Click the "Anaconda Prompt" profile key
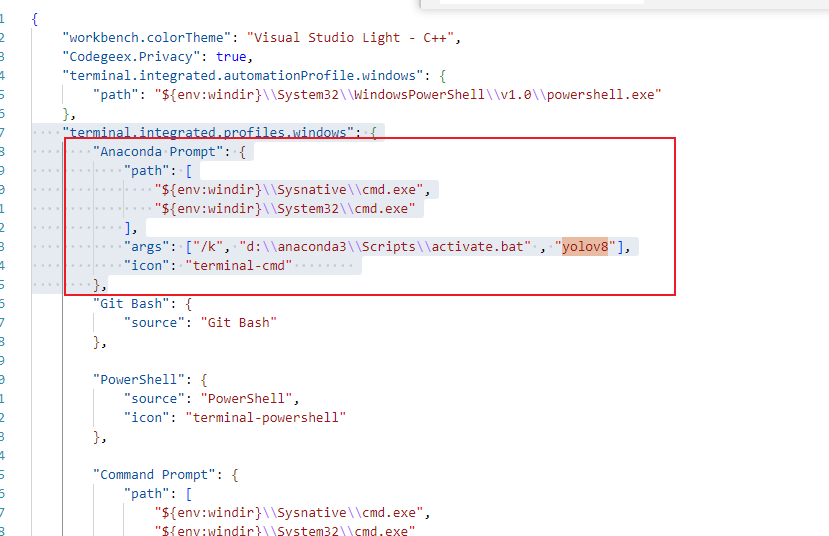This screenshot has height=536, width=829. point(162,152)
